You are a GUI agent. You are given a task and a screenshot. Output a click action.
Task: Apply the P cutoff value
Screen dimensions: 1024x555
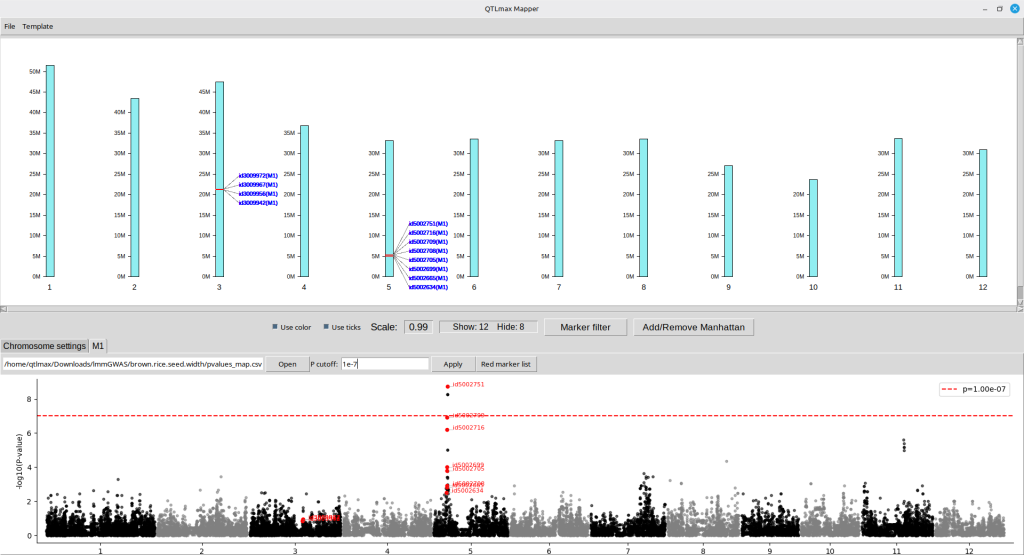453,364
